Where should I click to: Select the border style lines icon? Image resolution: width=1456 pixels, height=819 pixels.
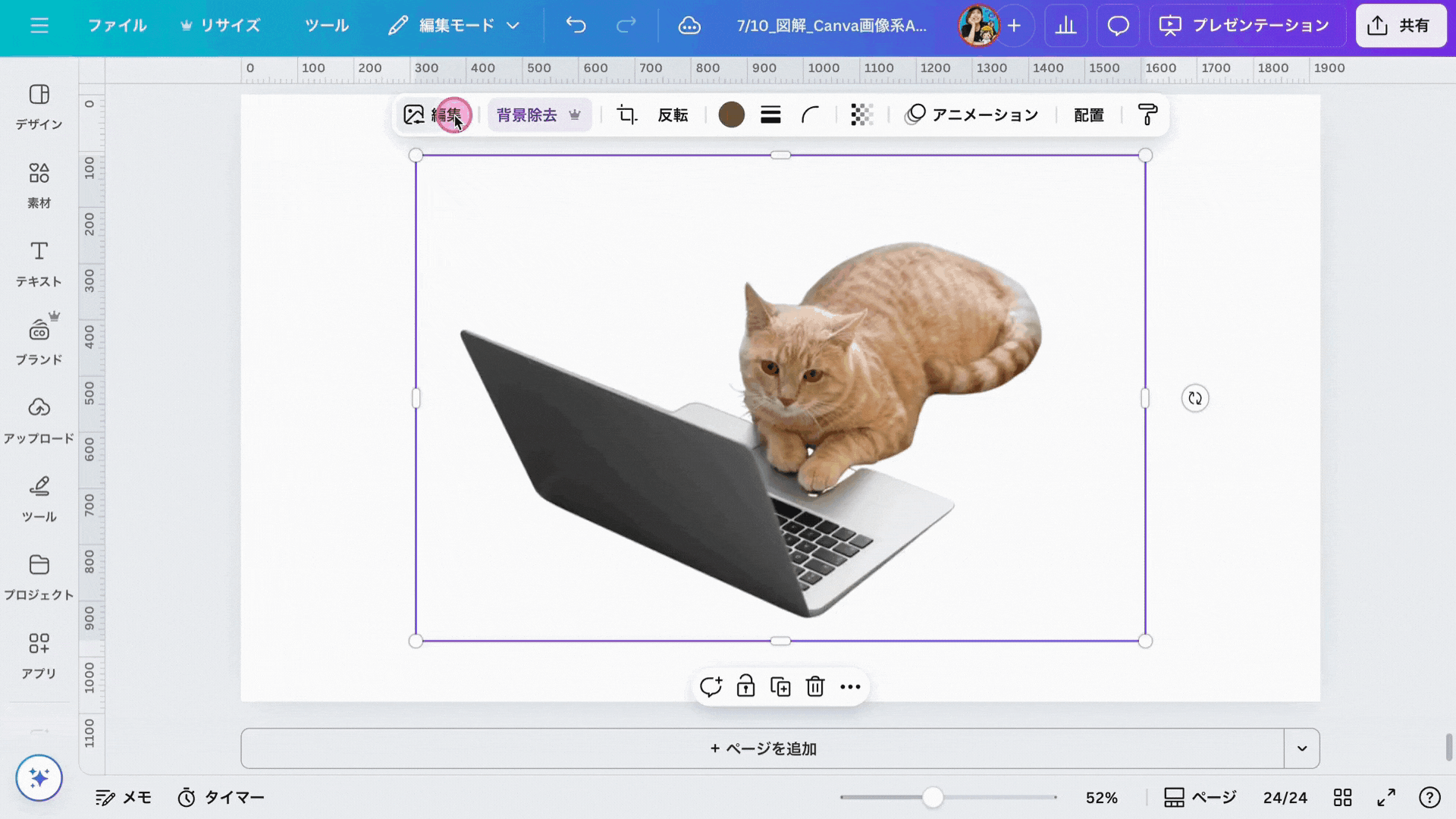pyautogui.click(x=770, y=115)
